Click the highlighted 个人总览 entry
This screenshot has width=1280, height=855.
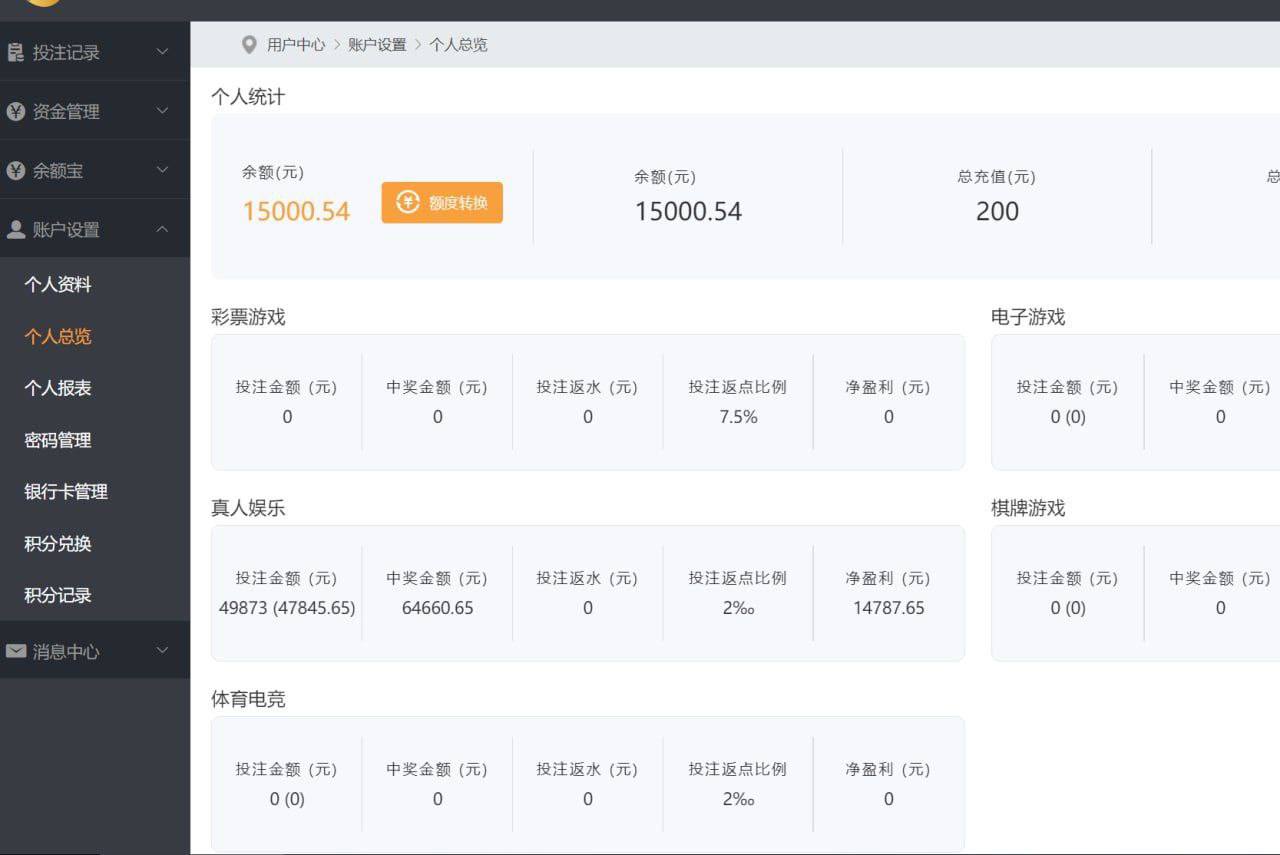pos(58,336)
